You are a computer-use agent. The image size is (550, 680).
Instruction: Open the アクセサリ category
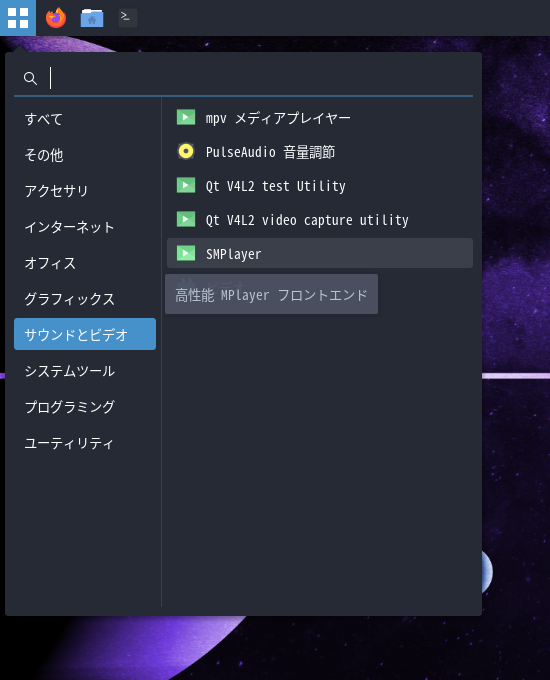tap(85, 190)
